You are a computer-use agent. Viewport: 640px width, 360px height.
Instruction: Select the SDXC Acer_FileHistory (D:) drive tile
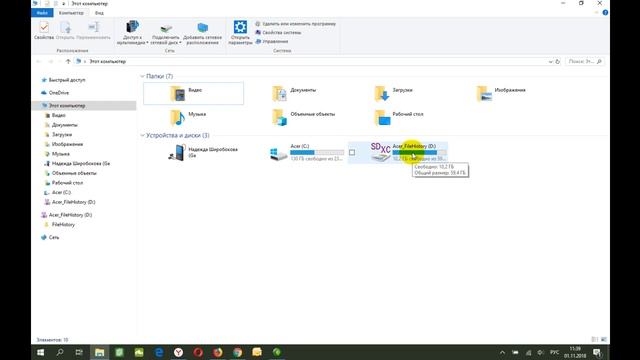(398, 152)
